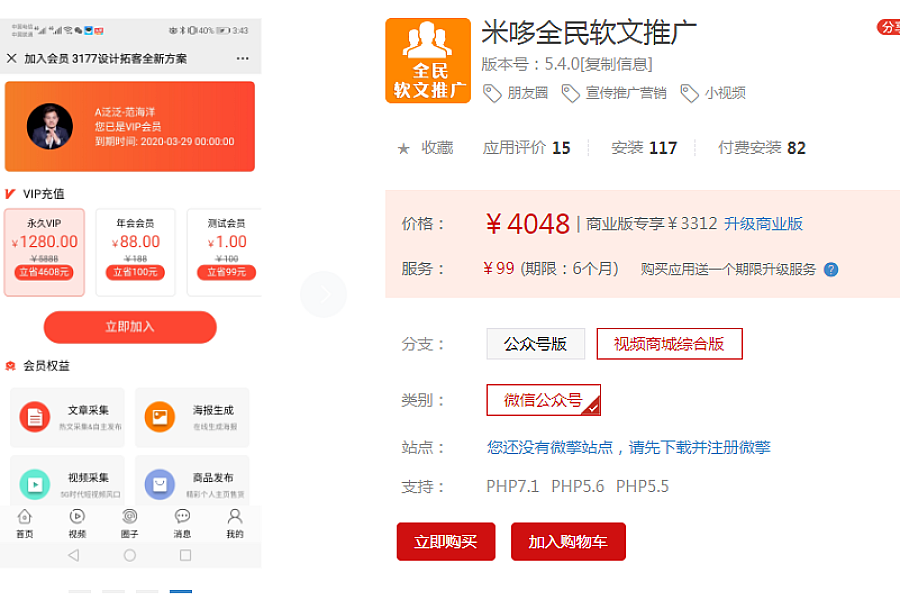Select the 微信公众号 category option
Viewport: 900px width, 600px height.
(544, 400)
